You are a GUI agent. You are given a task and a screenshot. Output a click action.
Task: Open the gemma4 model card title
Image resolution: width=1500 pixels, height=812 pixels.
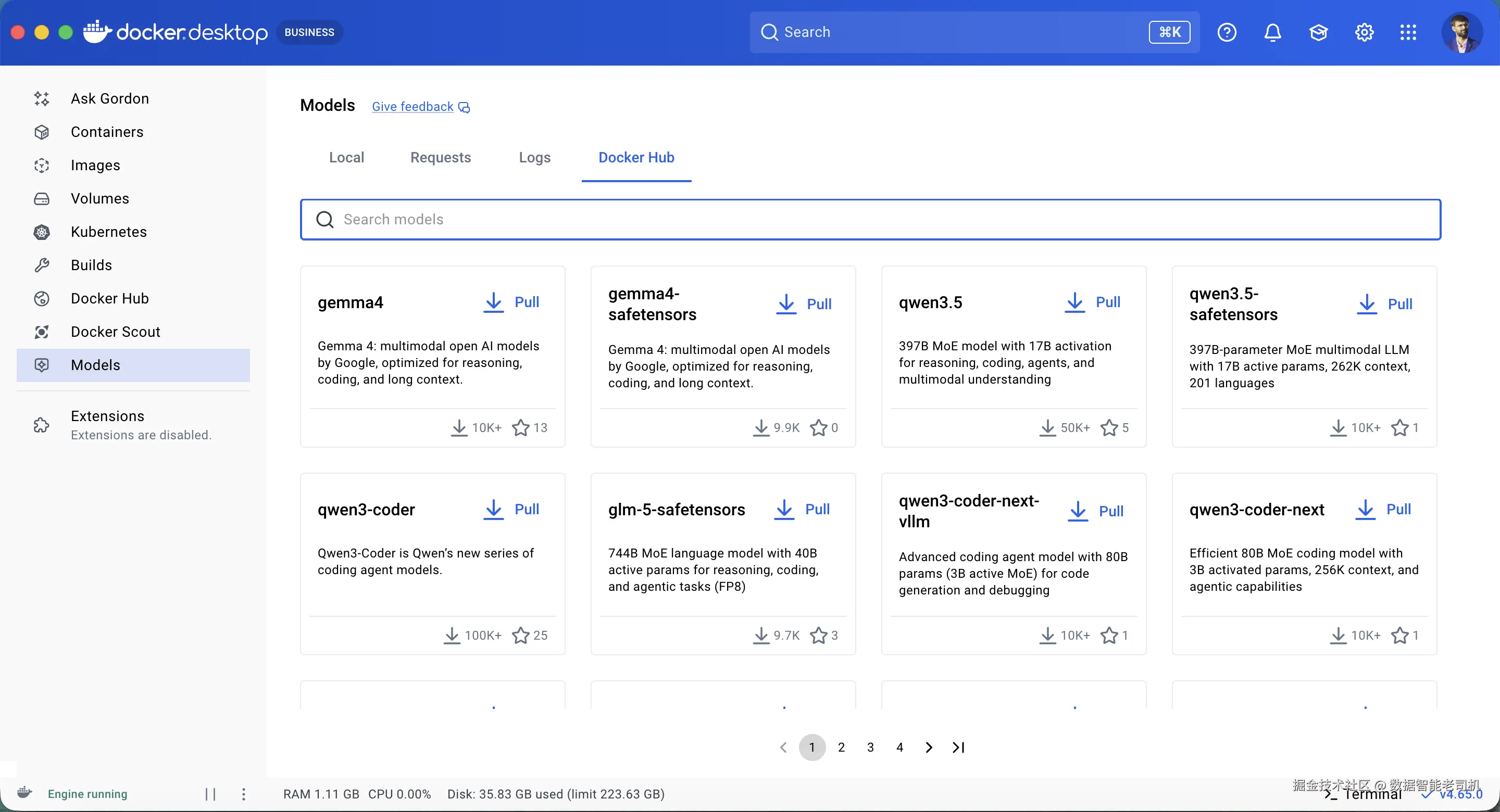[x=350, y=303]
